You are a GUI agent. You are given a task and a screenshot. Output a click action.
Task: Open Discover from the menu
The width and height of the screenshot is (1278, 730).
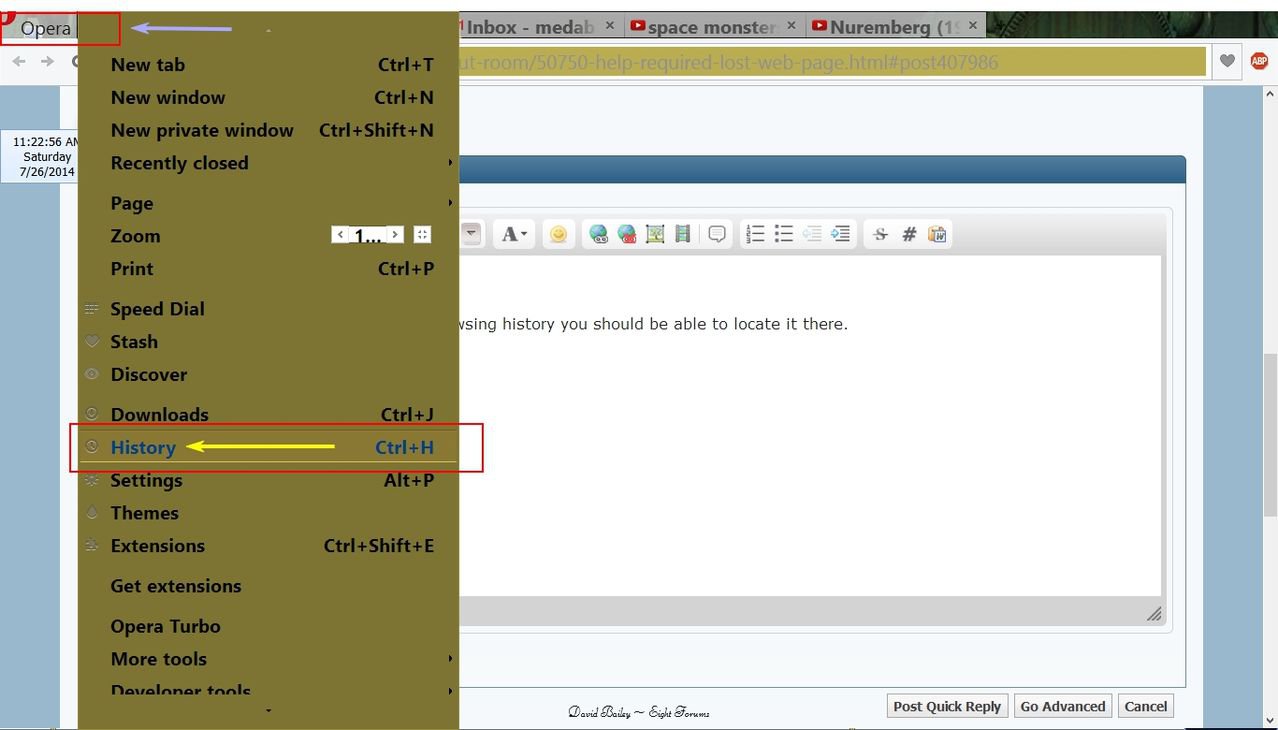270,375
